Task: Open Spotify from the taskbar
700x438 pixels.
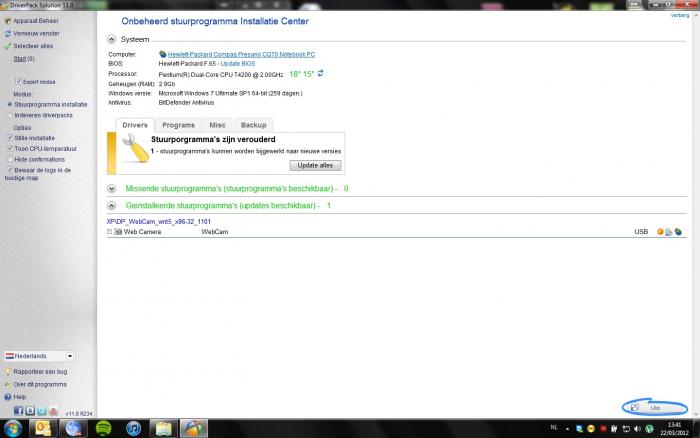Action: click(104, 429)
